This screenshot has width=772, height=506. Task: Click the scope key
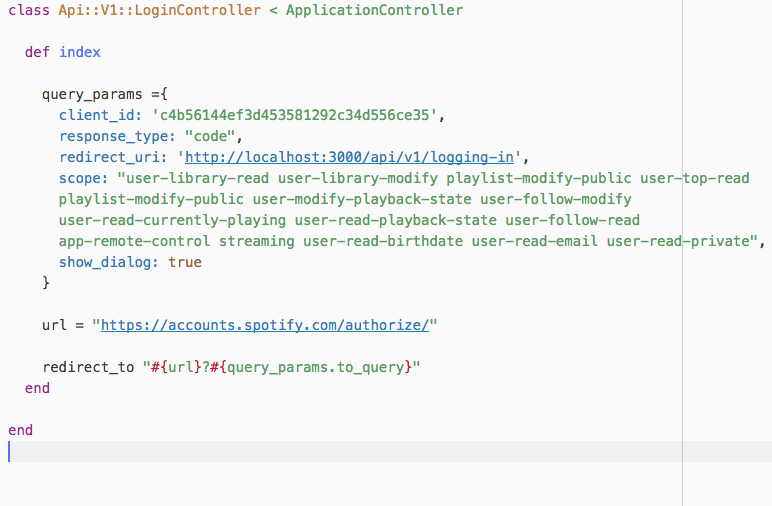tap(83, 178)
